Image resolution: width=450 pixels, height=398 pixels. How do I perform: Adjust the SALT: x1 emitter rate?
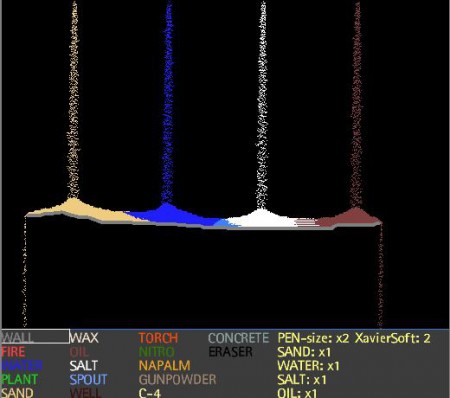[302, 380]
